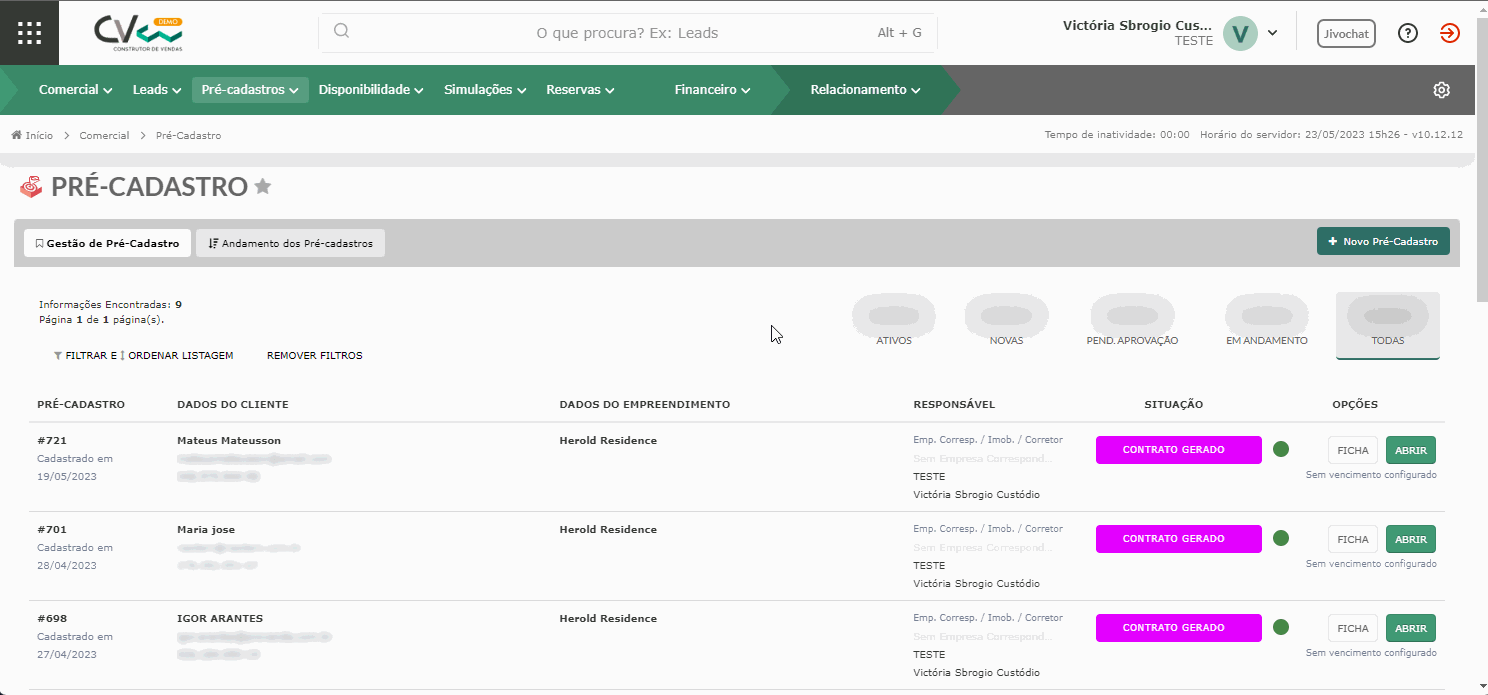Click pre-cadastro number #701

coord(52,529)
